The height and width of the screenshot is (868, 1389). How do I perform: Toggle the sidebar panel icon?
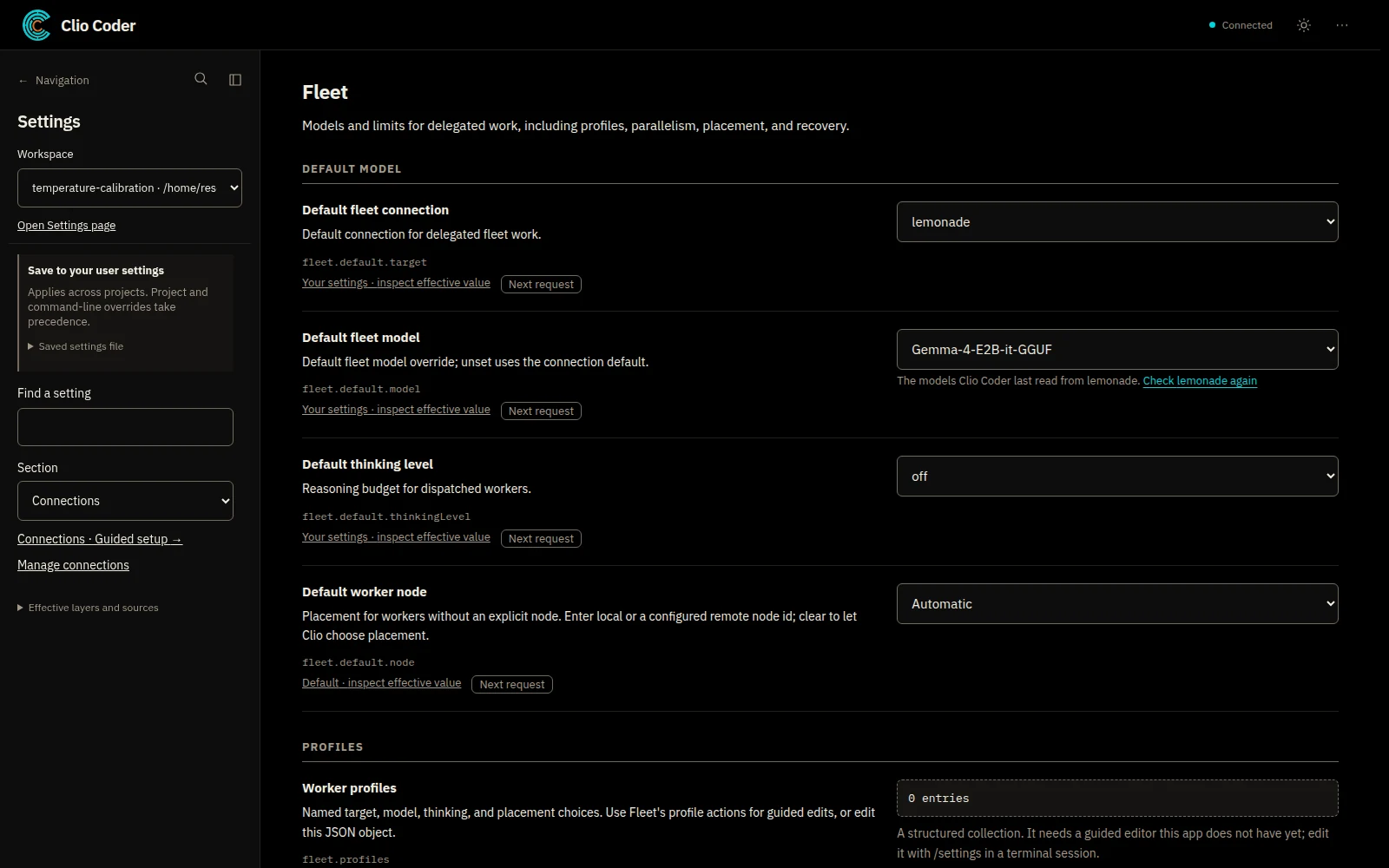(x=235, y=80)
